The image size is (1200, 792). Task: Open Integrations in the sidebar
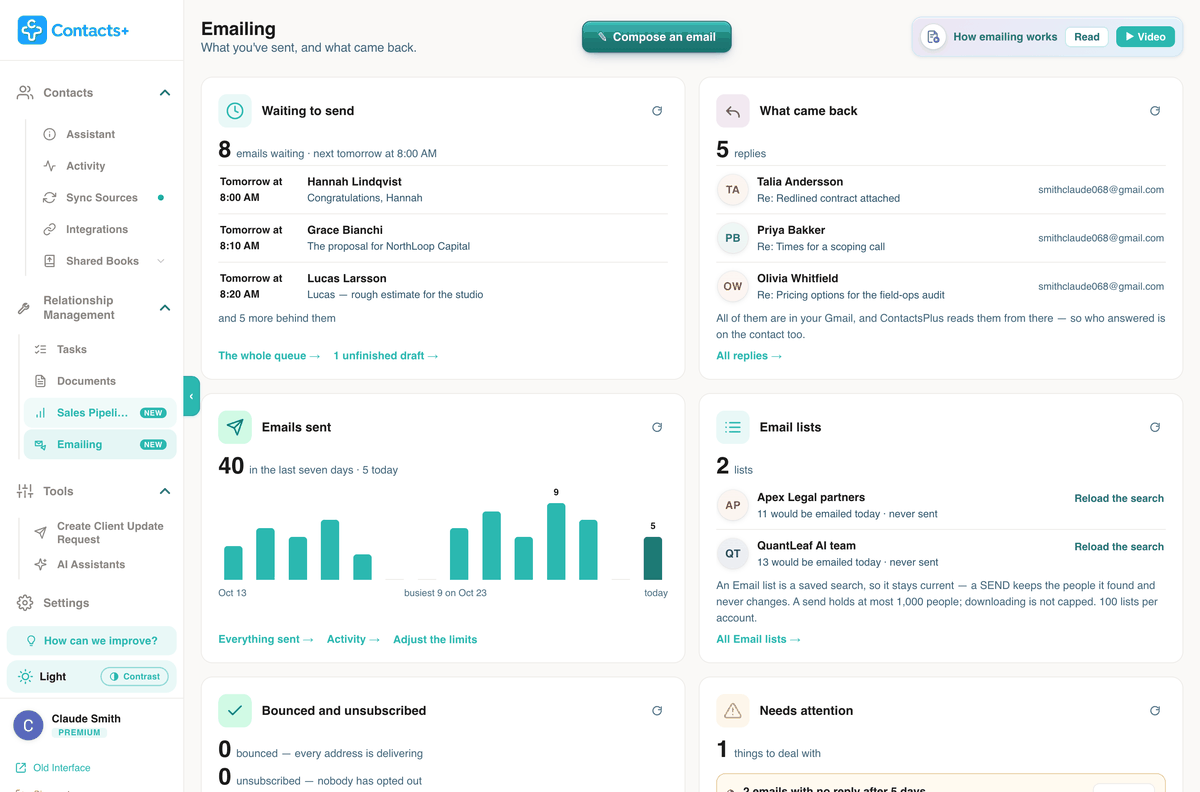98,229
